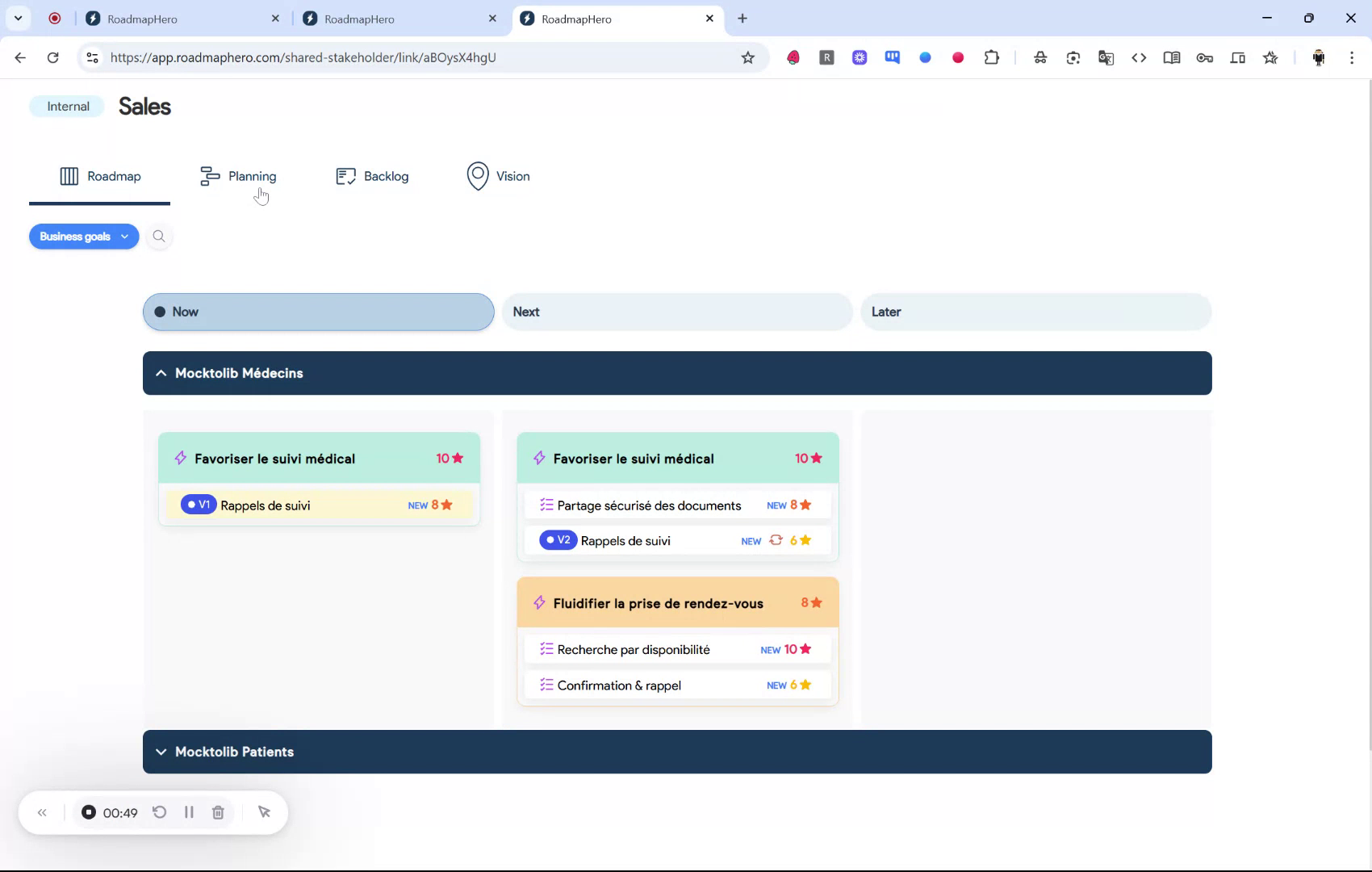Delete the current recording with the trash icon

point(218,812)
